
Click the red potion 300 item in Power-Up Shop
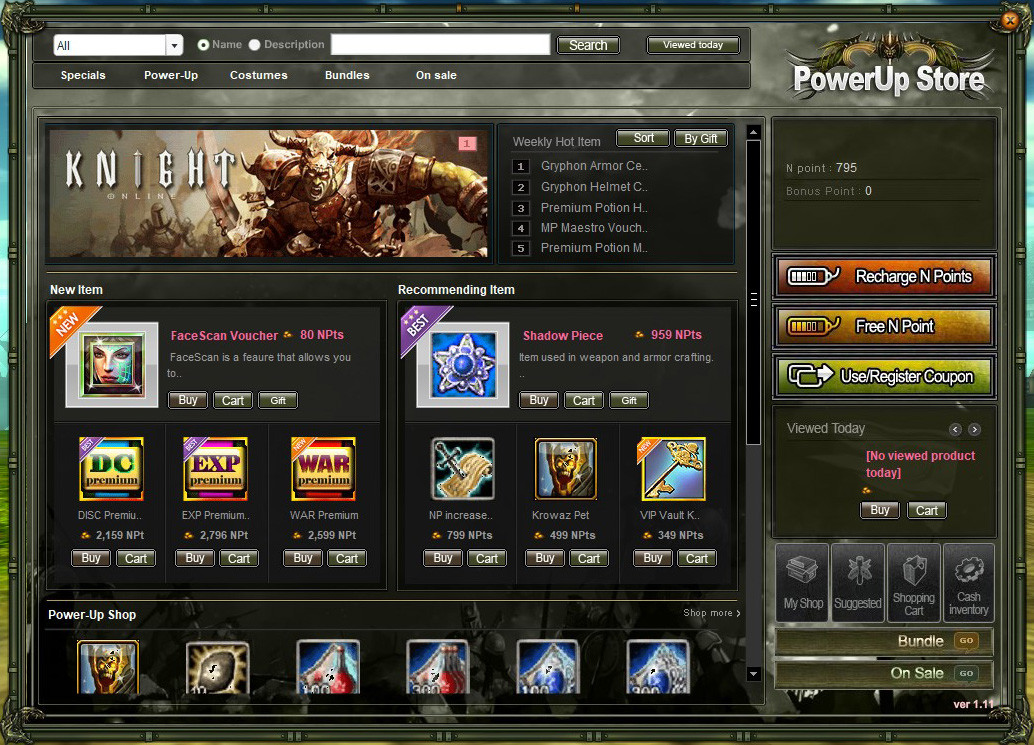point(438,667)
